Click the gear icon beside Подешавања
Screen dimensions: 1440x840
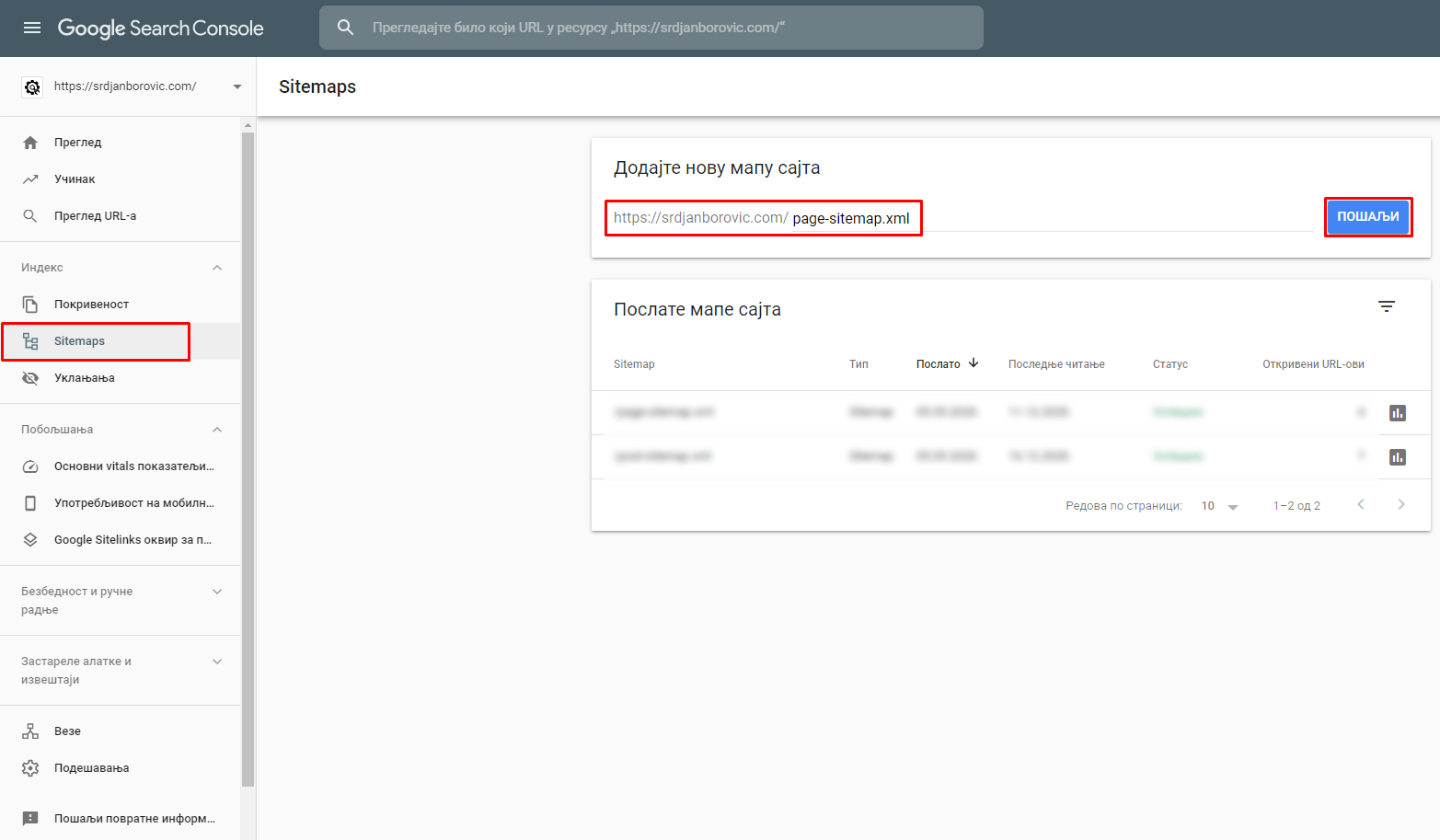30,768
